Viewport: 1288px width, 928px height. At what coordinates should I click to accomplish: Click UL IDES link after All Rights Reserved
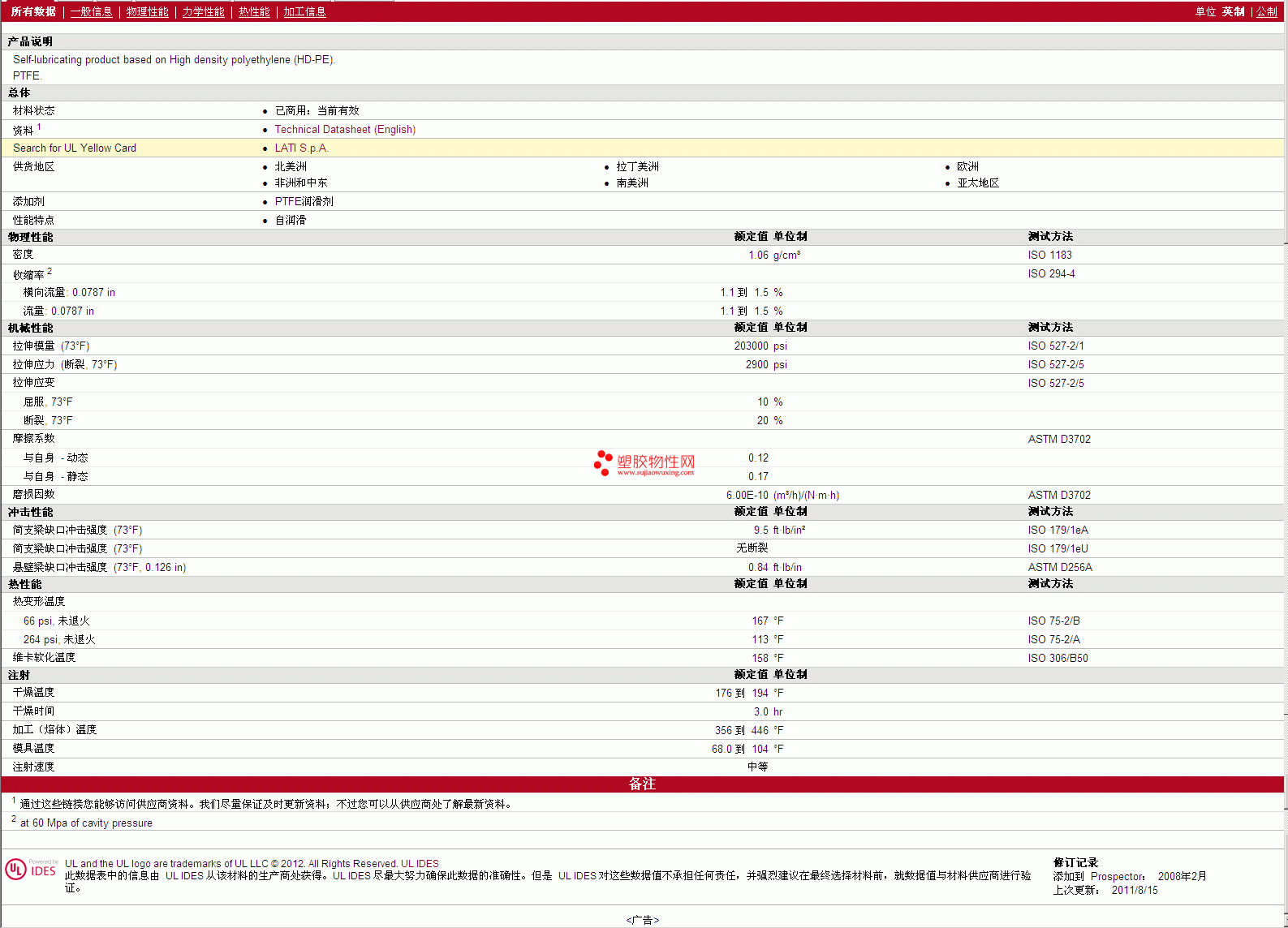[x=420, y=863]
